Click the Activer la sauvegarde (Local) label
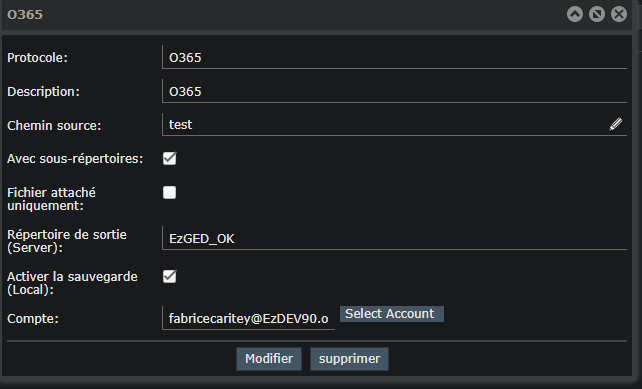This screenshot has width=642, height=389. click(72, 283)
